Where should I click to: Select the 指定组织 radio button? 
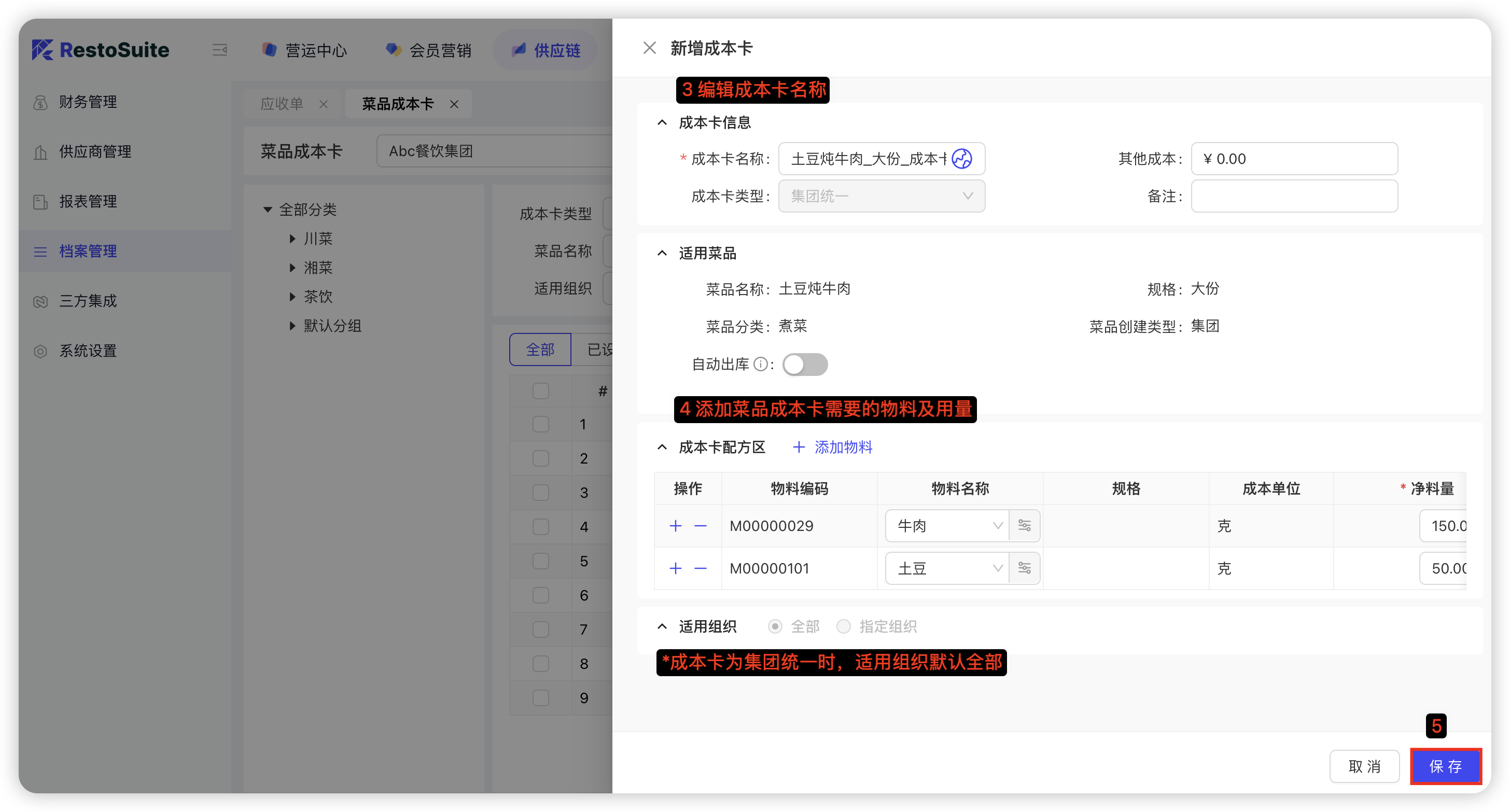(x=844, y=626)
